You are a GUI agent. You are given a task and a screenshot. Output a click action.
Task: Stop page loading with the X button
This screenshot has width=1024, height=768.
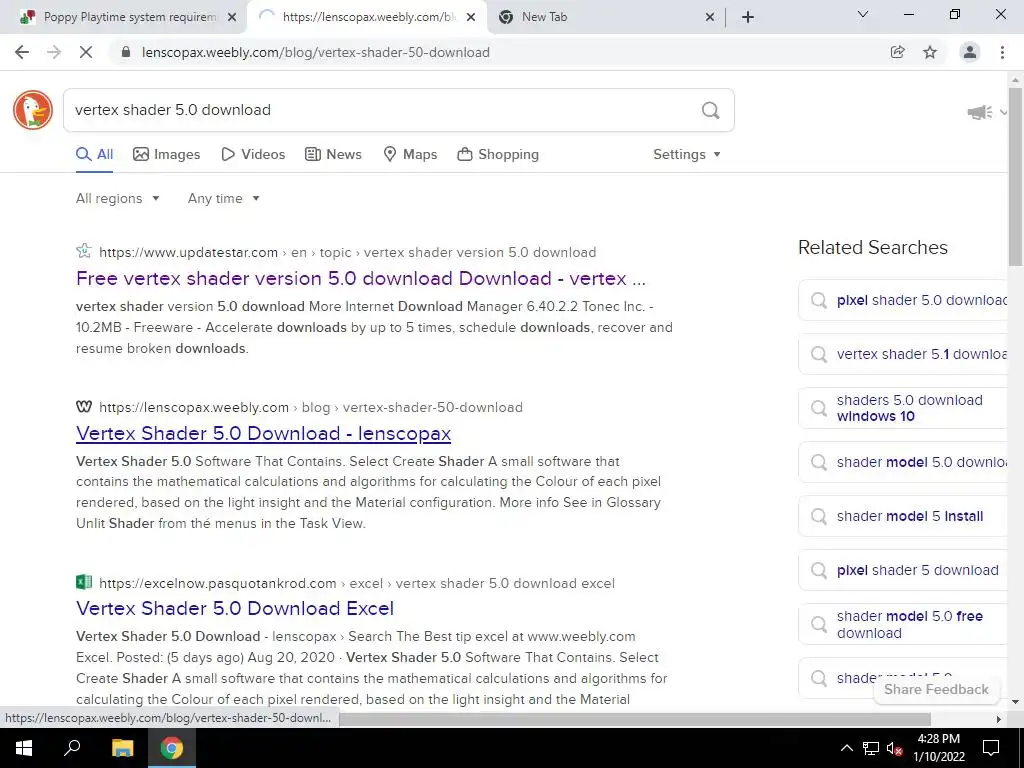pyautogui.click(x=86, y=52)
